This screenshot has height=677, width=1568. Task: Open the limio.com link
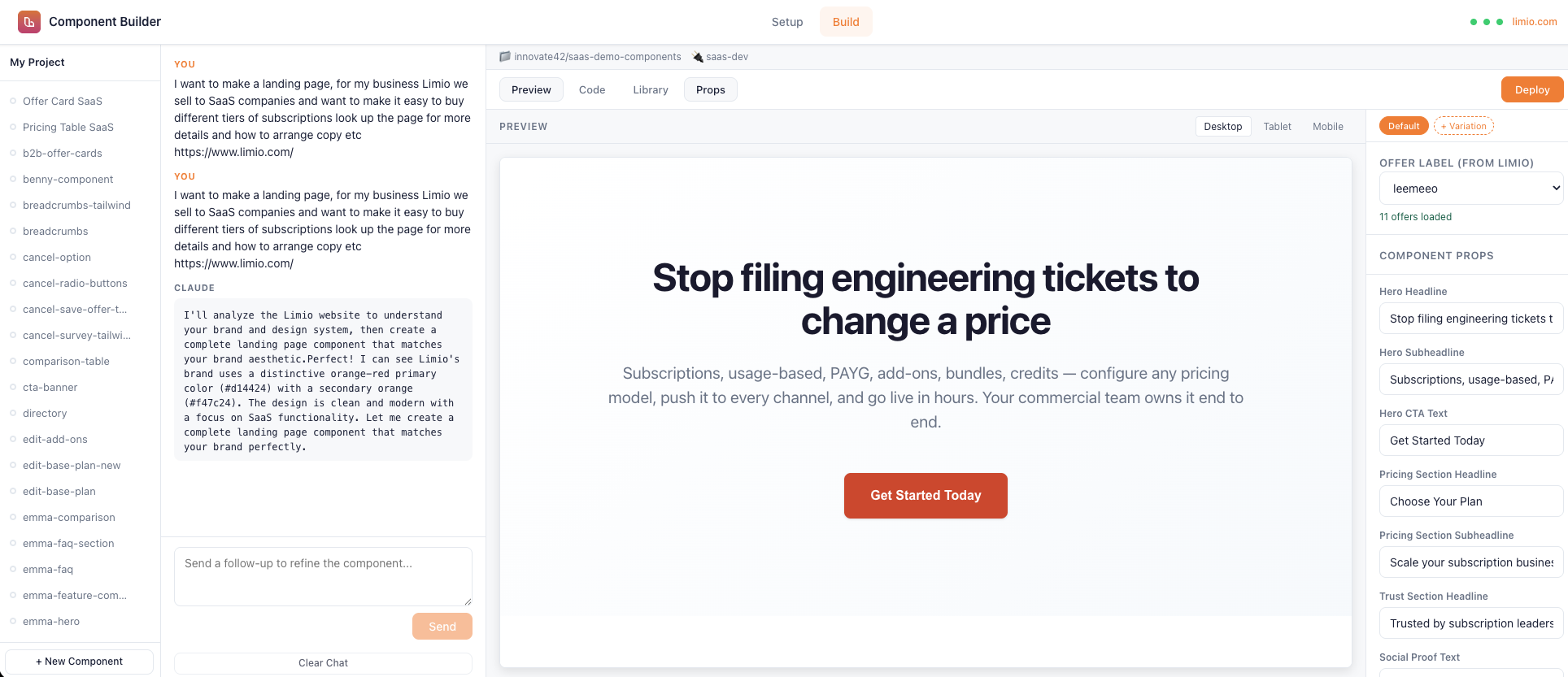1534,22
